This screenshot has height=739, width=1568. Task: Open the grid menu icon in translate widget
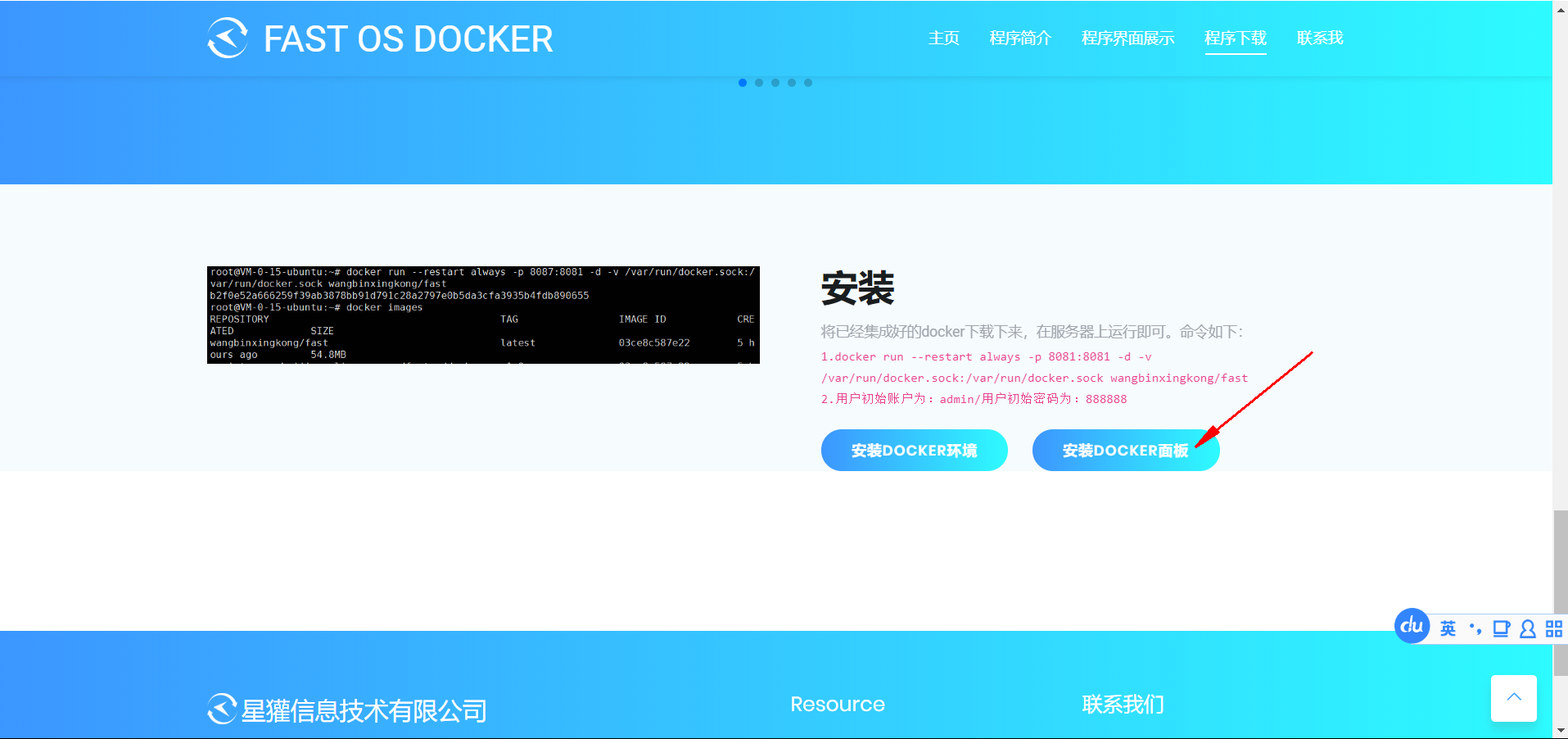click(x=1553, y=628)
